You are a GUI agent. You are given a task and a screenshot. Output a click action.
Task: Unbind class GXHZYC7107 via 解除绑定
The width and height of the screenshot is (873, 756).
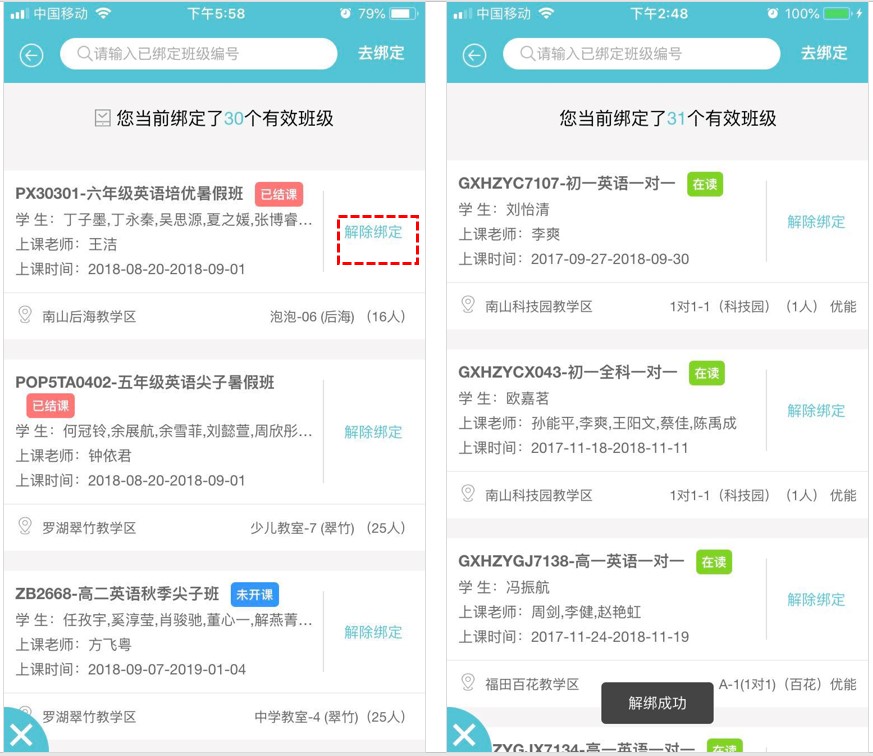point(816,222)
